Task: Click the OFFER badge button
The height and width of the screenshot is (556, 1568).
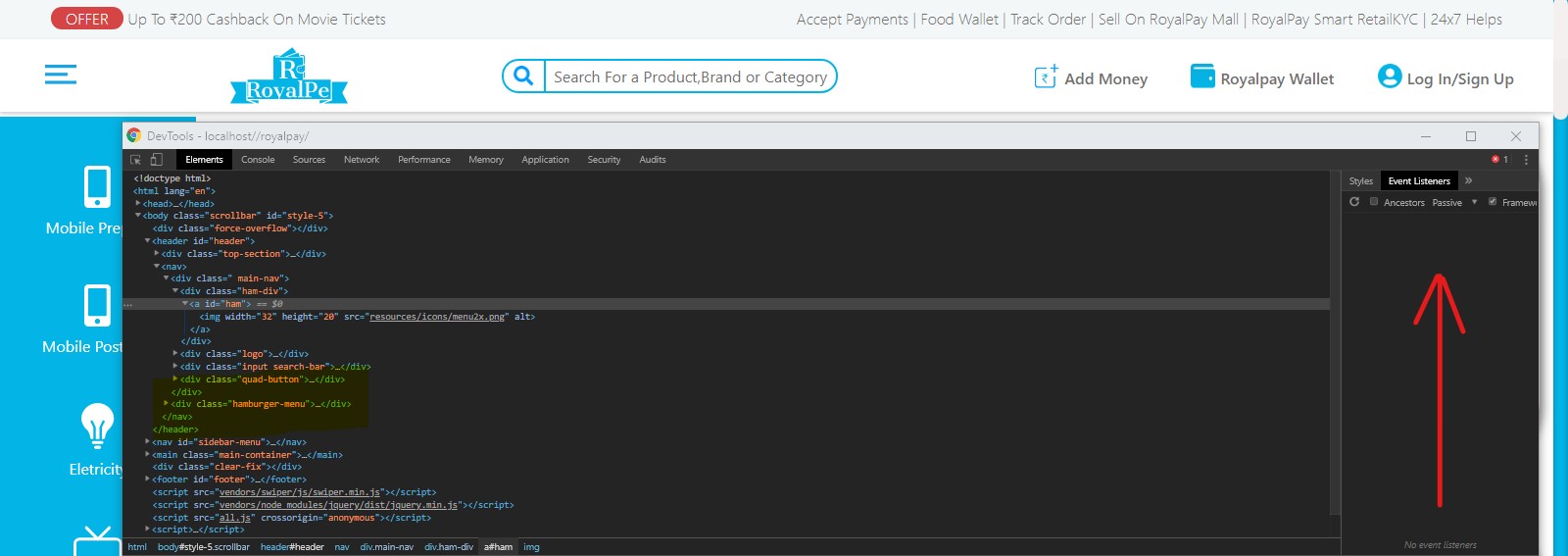Action: 86,19
